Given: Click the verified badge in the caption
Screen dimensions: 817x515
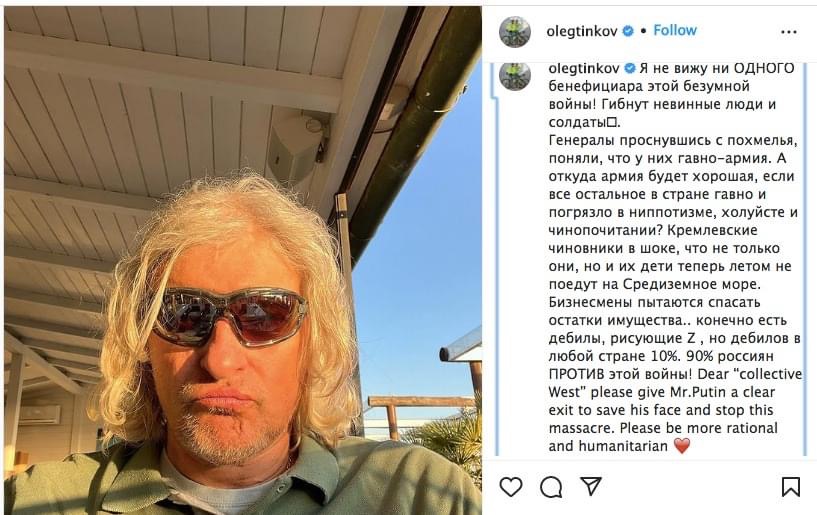Looking at the screenshot, I should coord(630,68).
